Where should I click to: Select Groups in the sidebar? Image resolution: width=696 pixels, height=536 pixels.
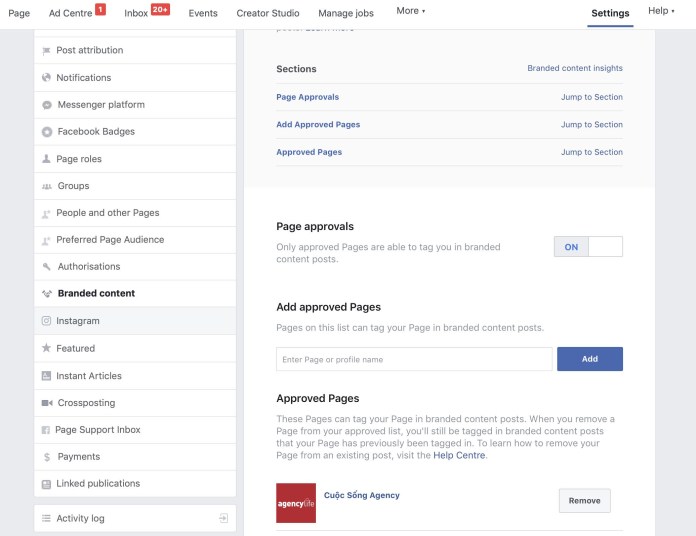pyautogui.click(x=135, y=186)
